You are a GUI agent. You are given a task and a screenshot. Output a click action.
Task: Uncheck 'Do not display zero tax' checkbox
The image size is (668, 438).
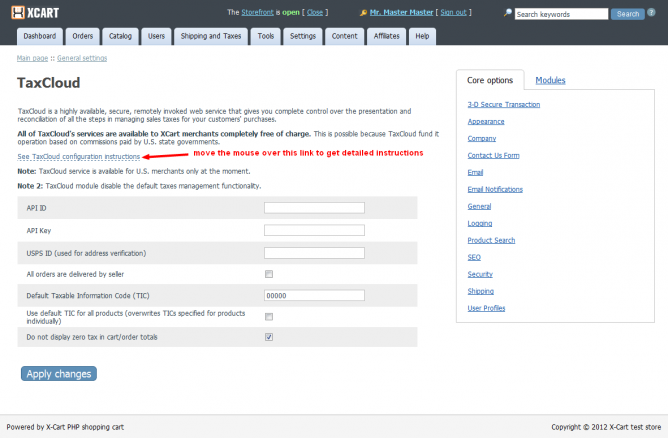coord(268,337)
